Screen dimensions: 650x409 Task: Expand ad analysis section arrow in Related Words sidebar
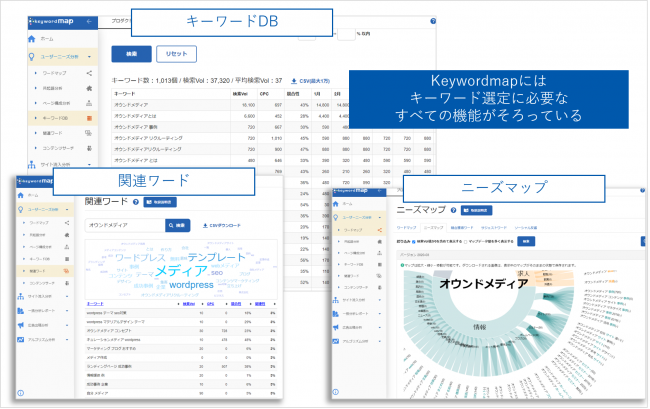[x=67, y=326]
